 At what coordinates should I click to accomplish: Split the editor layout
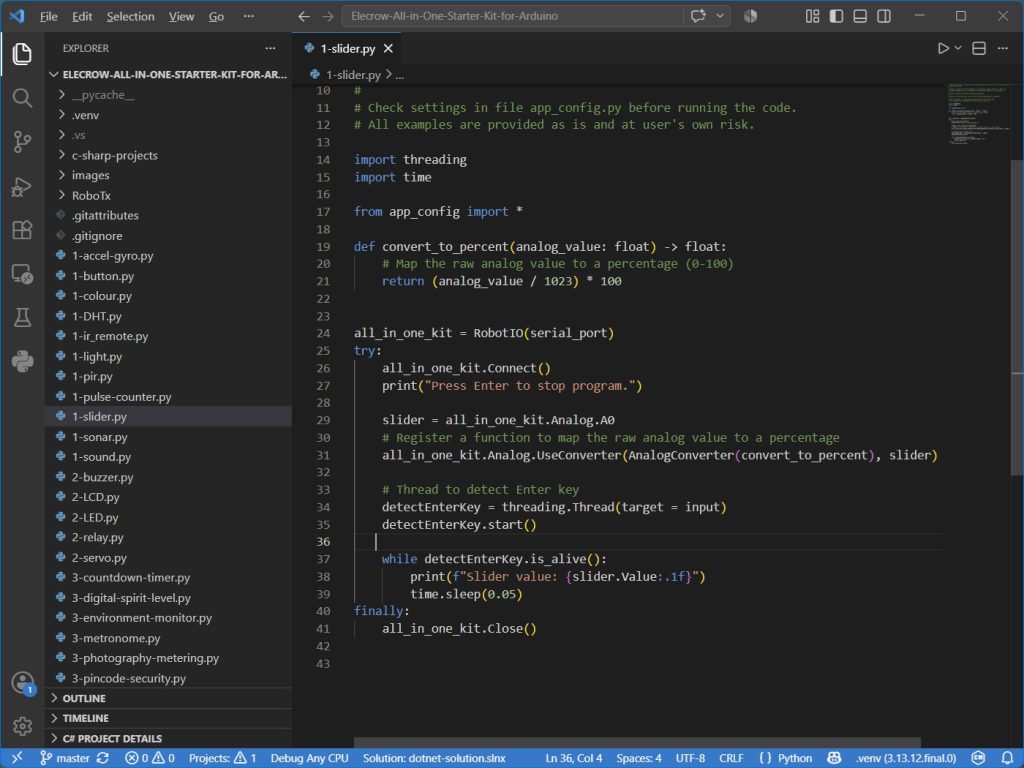(978, 48)
